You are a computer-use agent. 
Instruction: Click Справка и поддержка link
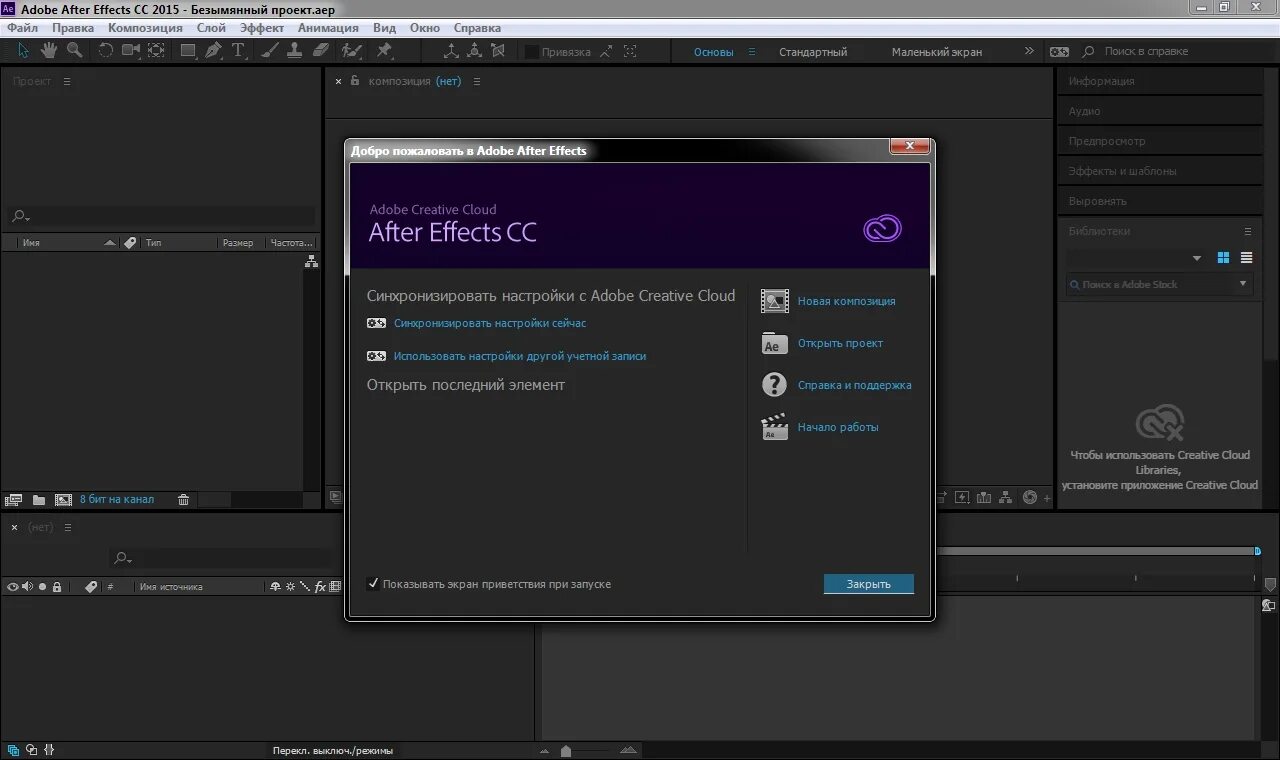[854, 385]
